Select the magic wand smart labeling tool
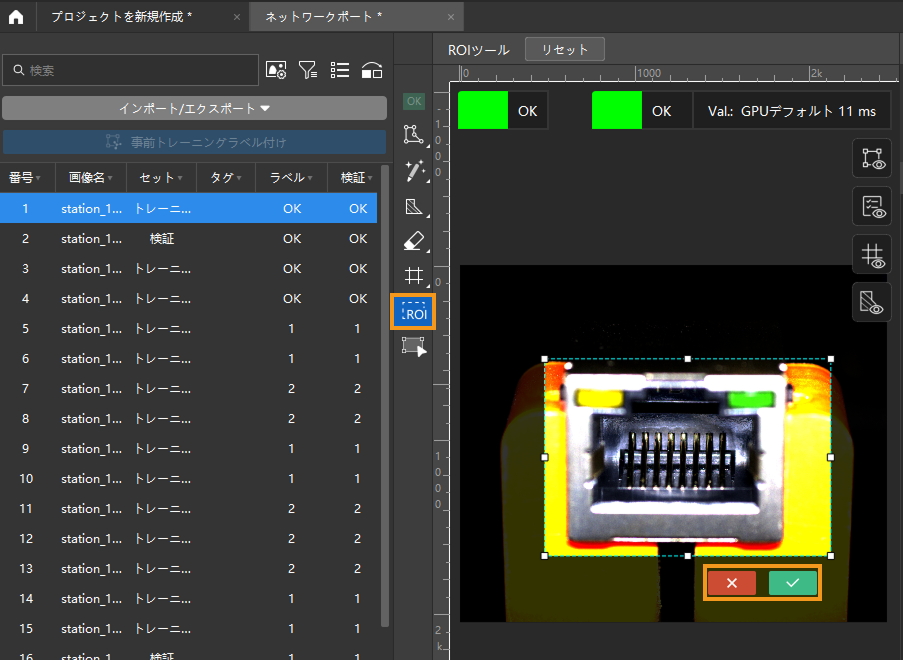The height and width of the screenshot is (660, 903). click(x=413, y=171)
